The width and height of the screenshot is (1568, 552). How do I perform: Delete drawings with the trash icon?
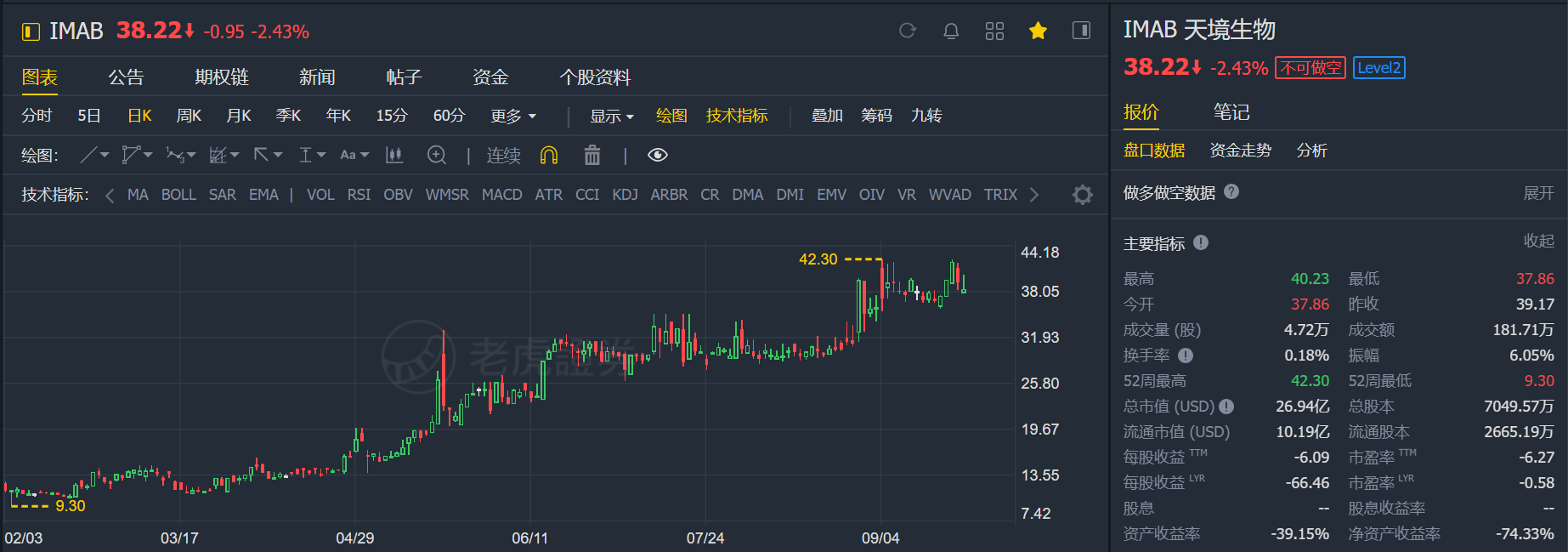[592, 155]
